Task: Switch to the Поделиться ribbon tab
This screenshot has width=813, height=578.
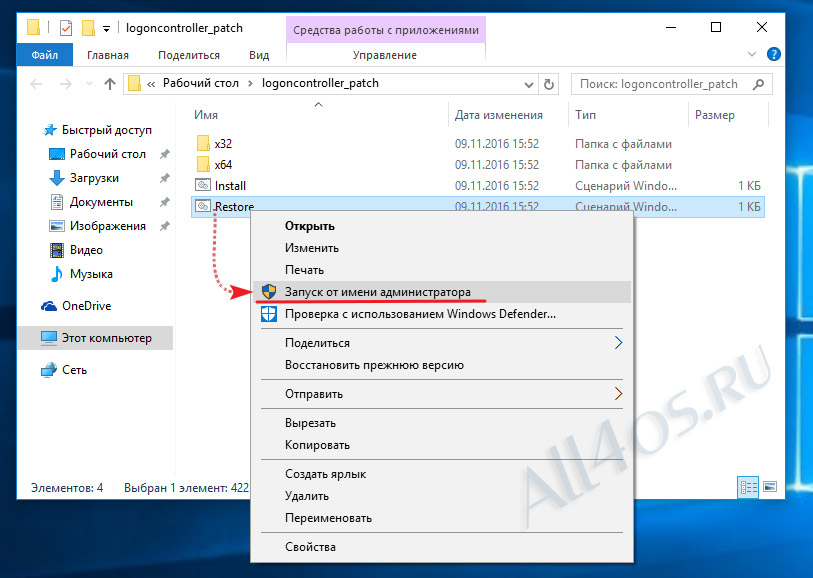Action: [x=189, y=55]
